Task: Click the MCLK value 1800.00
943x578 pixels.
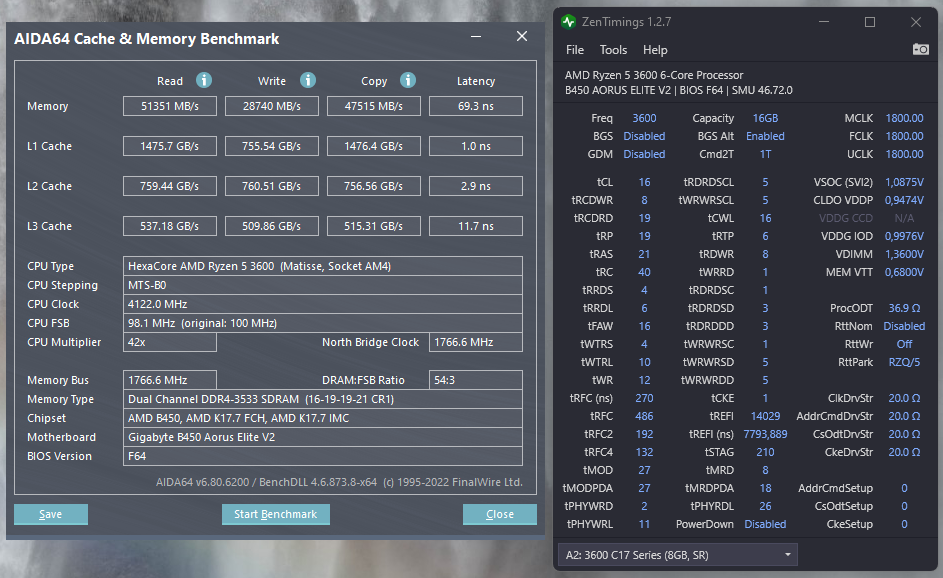Action: pyautogui.click(x=904, y=118)
